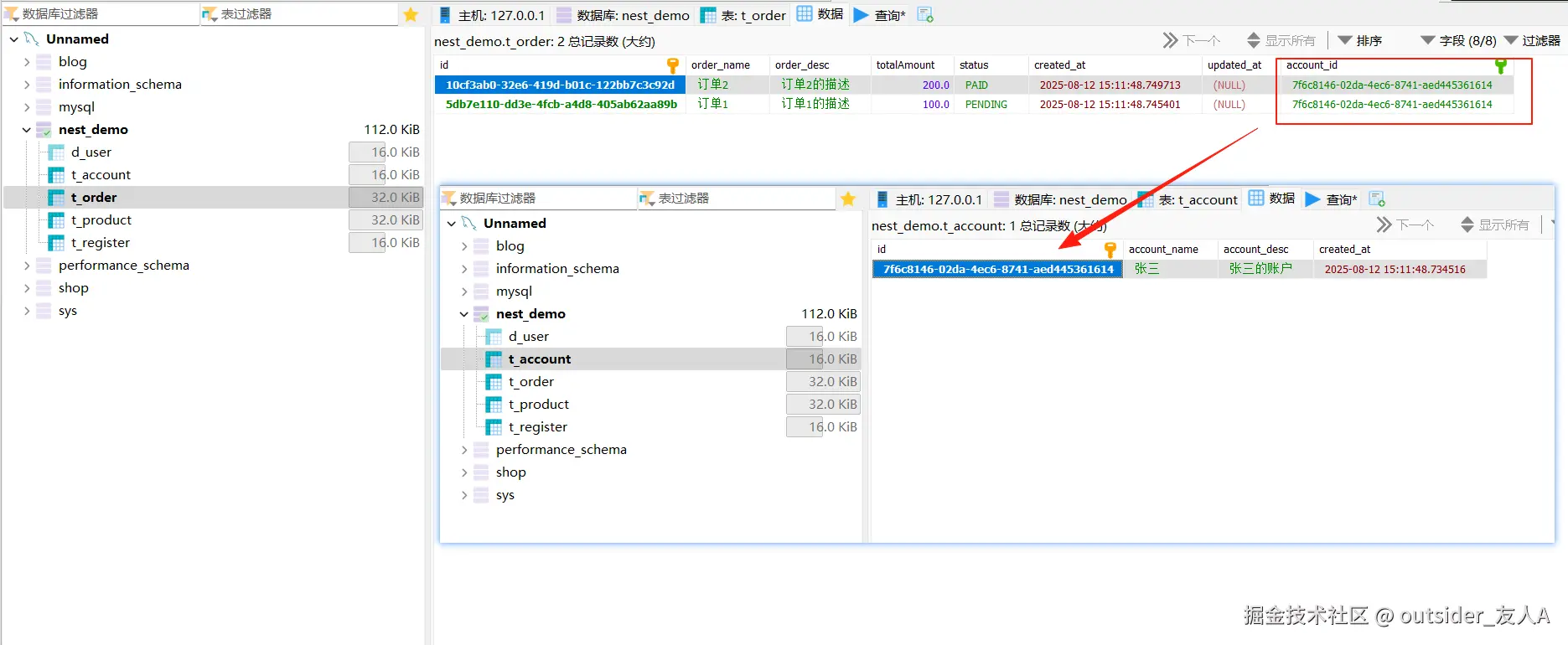Image resolution: width=1568 pixels, height=645 pixels.
Task: Select t_product in inner tree
Action: point(538,405)
